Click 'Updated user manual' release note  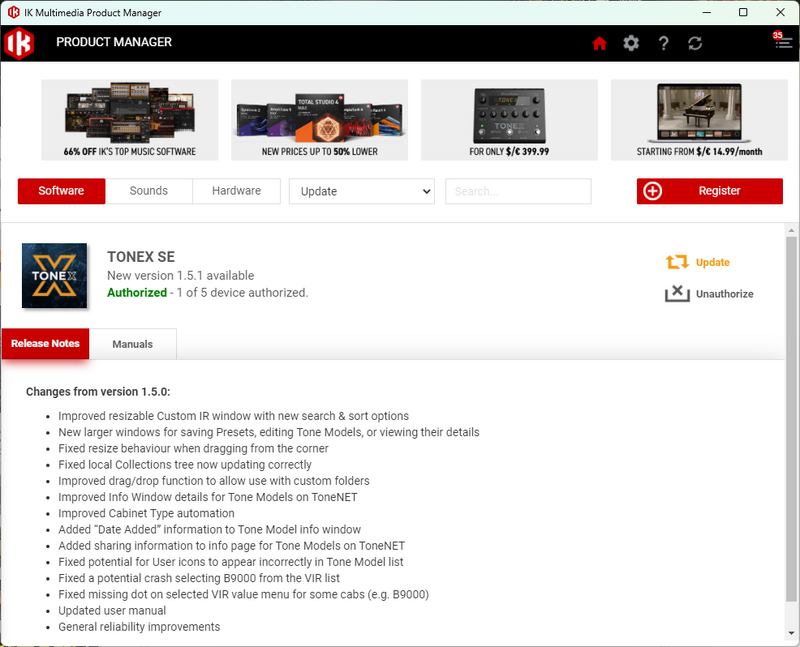[112, 611]
